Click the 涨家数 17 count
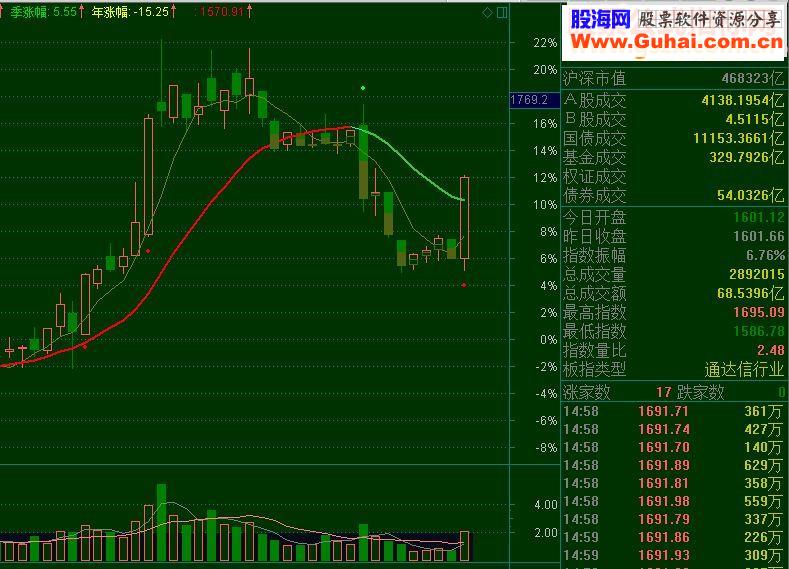Screen dimensions: 789x569 [x=664, y=392]
